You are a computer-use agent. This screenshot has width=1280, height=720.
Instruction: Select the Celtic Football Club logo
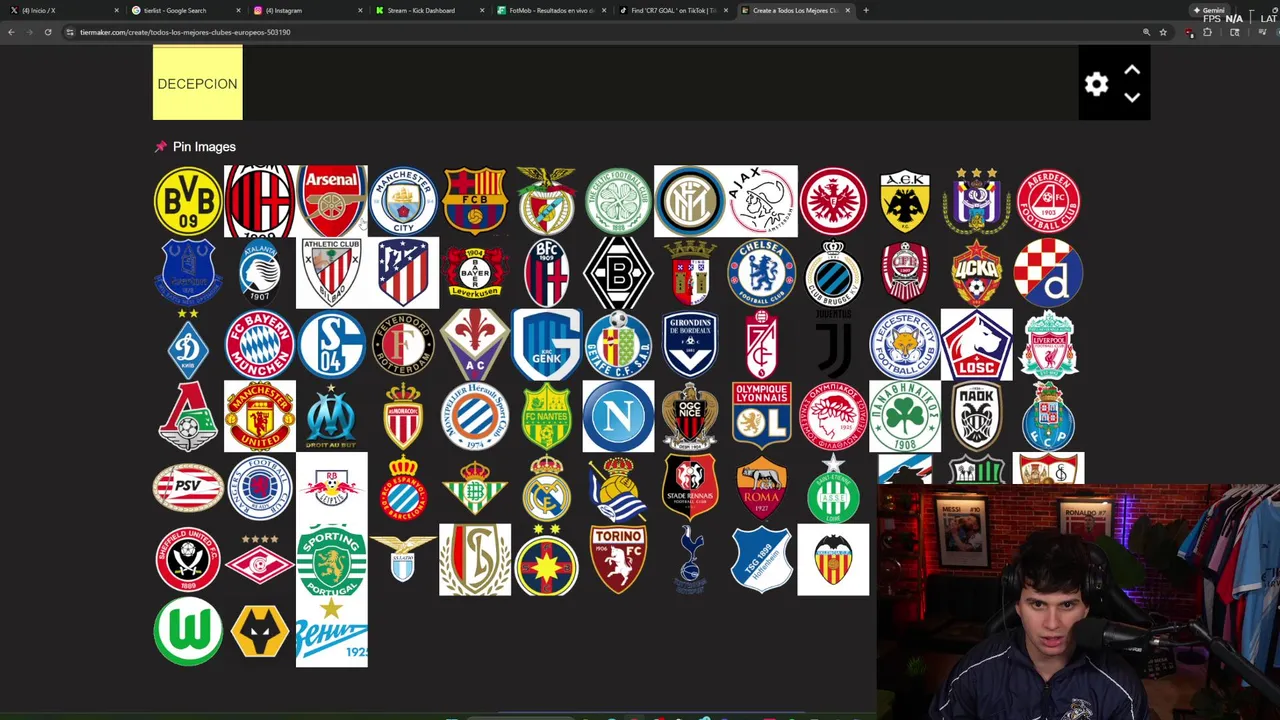pyautogui.click(x=618, y=201)
